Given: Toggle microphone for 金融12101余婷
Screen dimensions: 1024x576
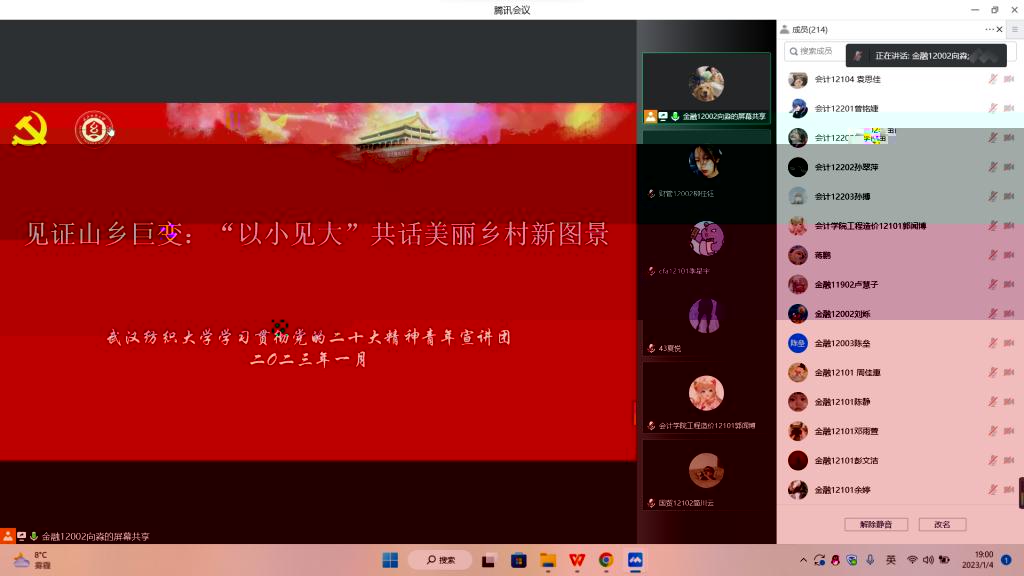Looking at the screenshot, I should click(x=993, y=490).
